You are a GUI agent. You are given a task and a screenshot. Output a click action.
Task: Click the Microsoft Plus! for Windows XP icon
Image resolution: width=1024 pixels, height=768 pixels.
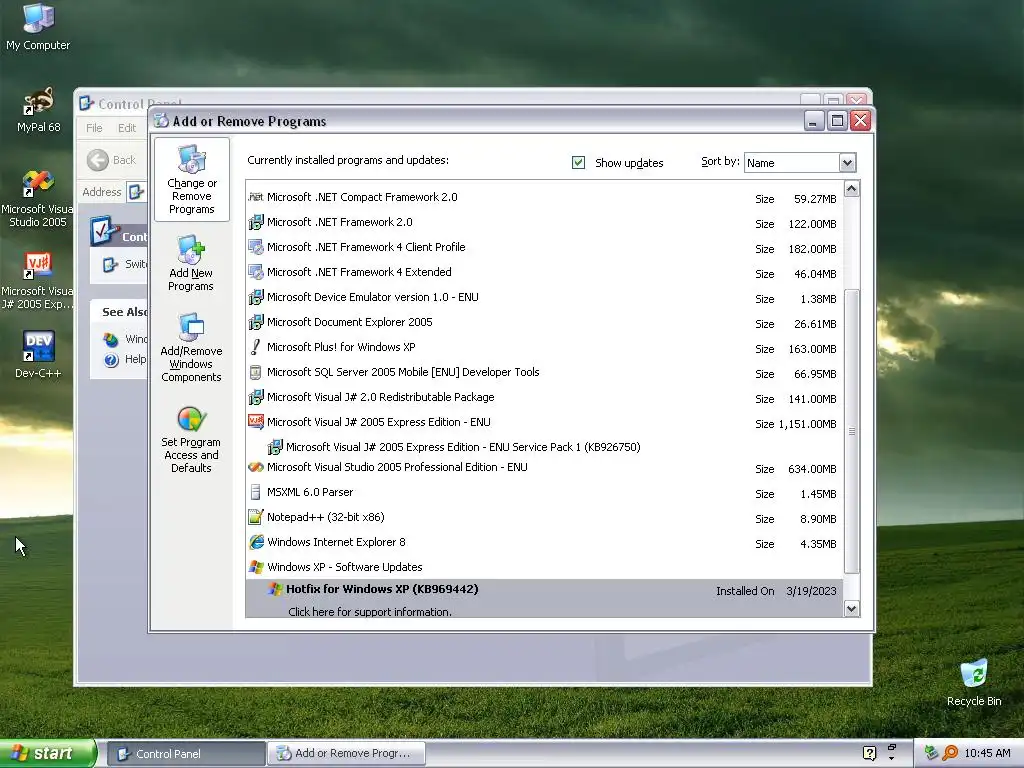tap(256, 347)
